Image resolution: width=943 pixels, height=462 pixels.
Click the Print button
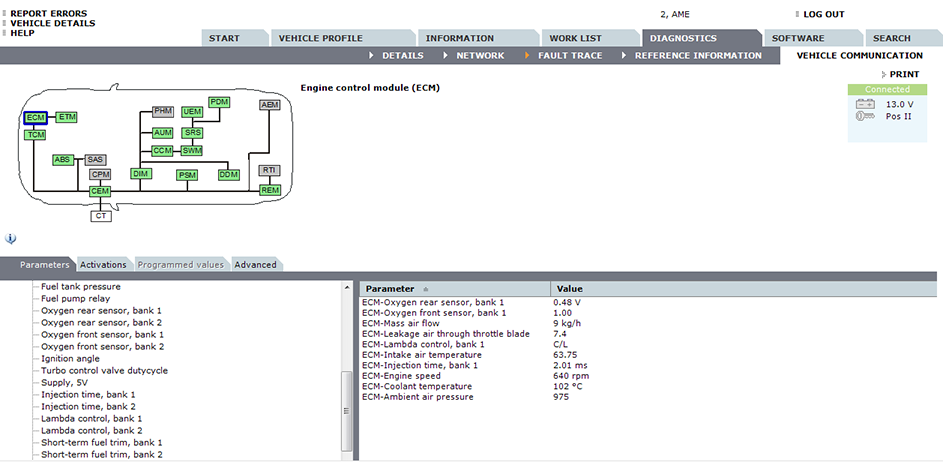coord(903,75)
